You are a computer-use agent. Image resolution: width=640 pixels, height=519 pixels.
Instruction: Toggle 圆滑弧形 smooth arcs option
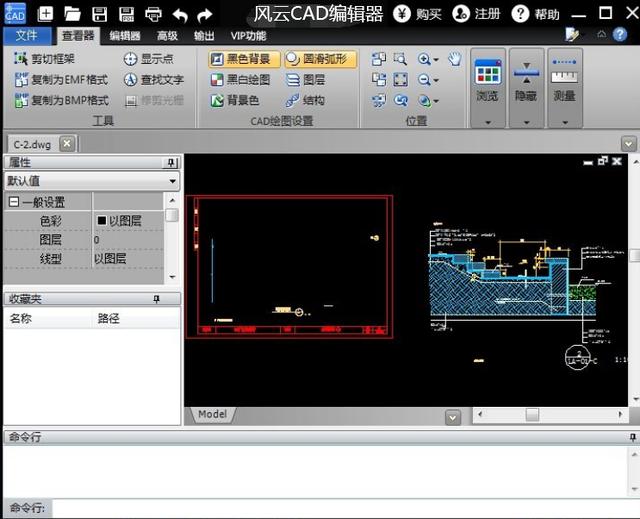point(318,59)
